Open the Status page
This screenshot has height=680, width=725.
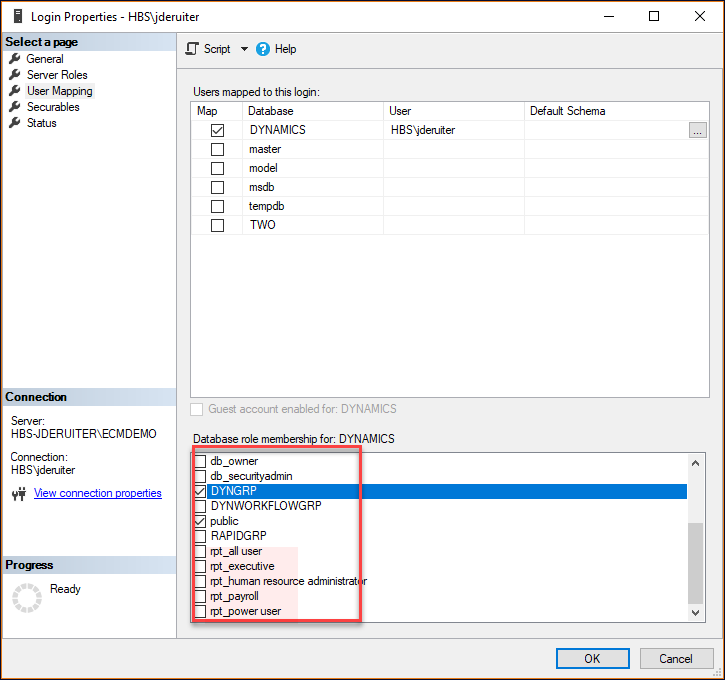(42, 123)
